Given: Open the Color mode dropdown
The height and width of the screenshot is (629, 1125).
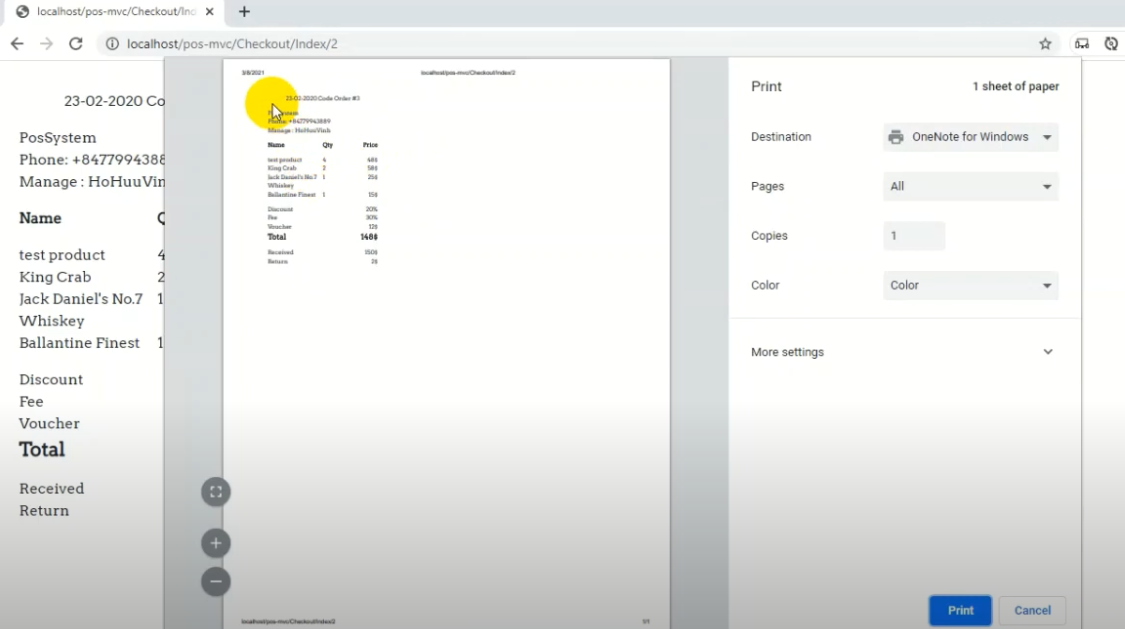Looking at the screenshot, I should coord(970,285).
